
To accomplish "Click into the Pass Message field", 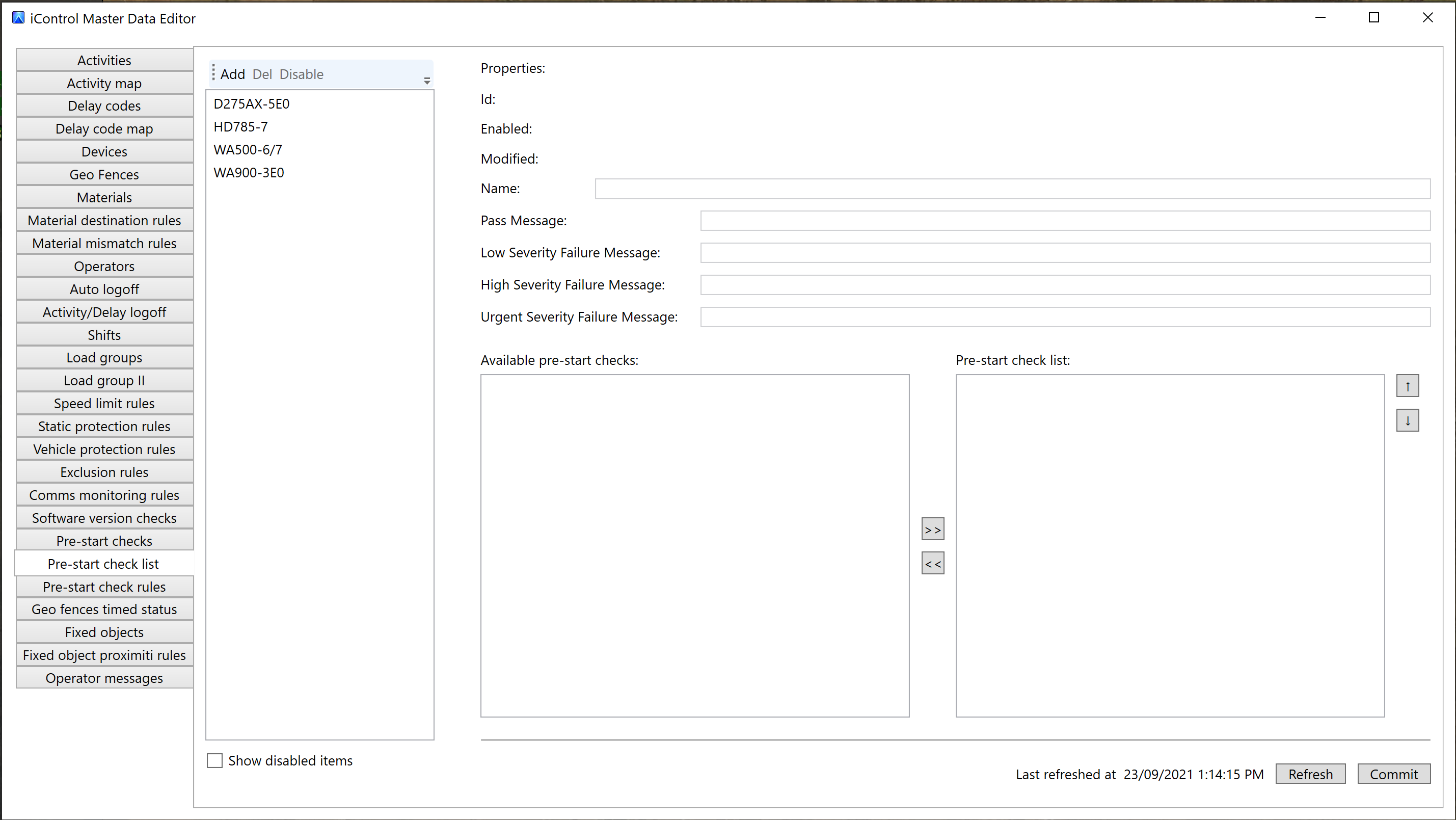I will point(1065,221).
